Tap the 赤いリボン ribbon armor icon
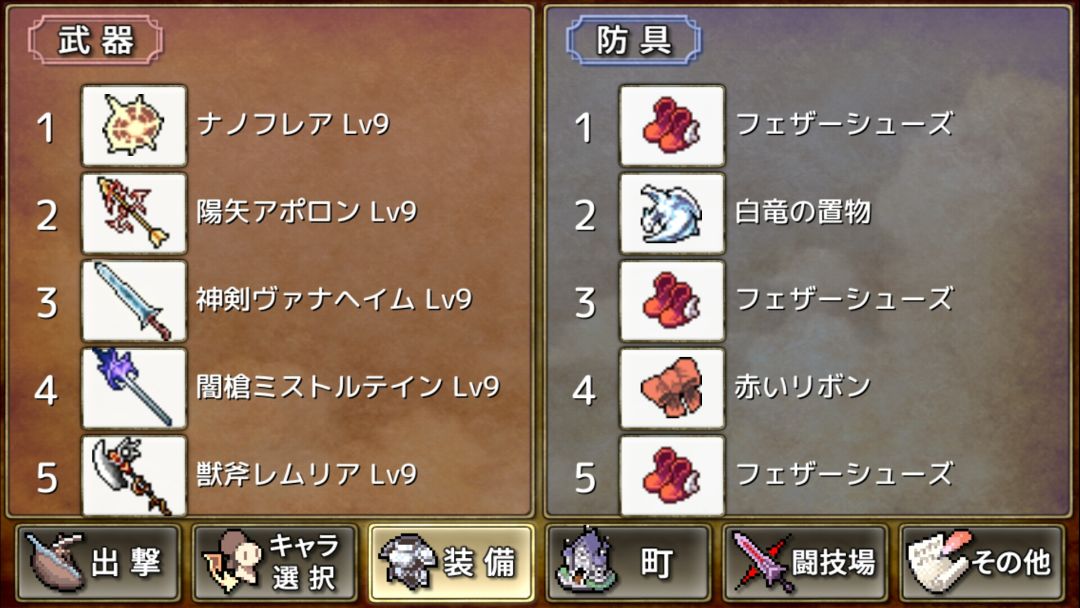Viewport: 1080px width, 608px height. (x=672, y=388)
